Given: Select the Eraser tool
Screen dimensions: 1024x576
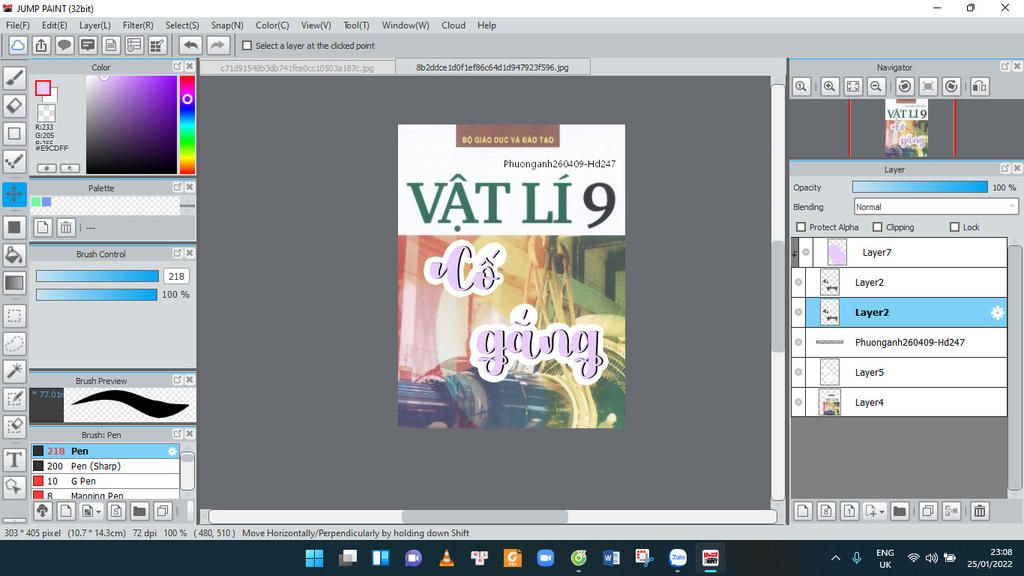Looking at the screenshot, I should pos(14,106).
